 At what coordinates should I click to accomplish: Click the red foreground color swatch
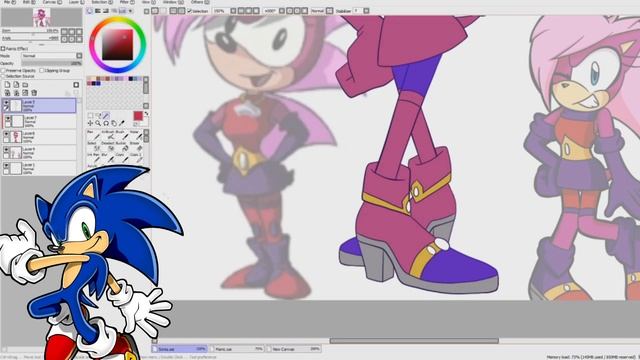tap(138, 116)
